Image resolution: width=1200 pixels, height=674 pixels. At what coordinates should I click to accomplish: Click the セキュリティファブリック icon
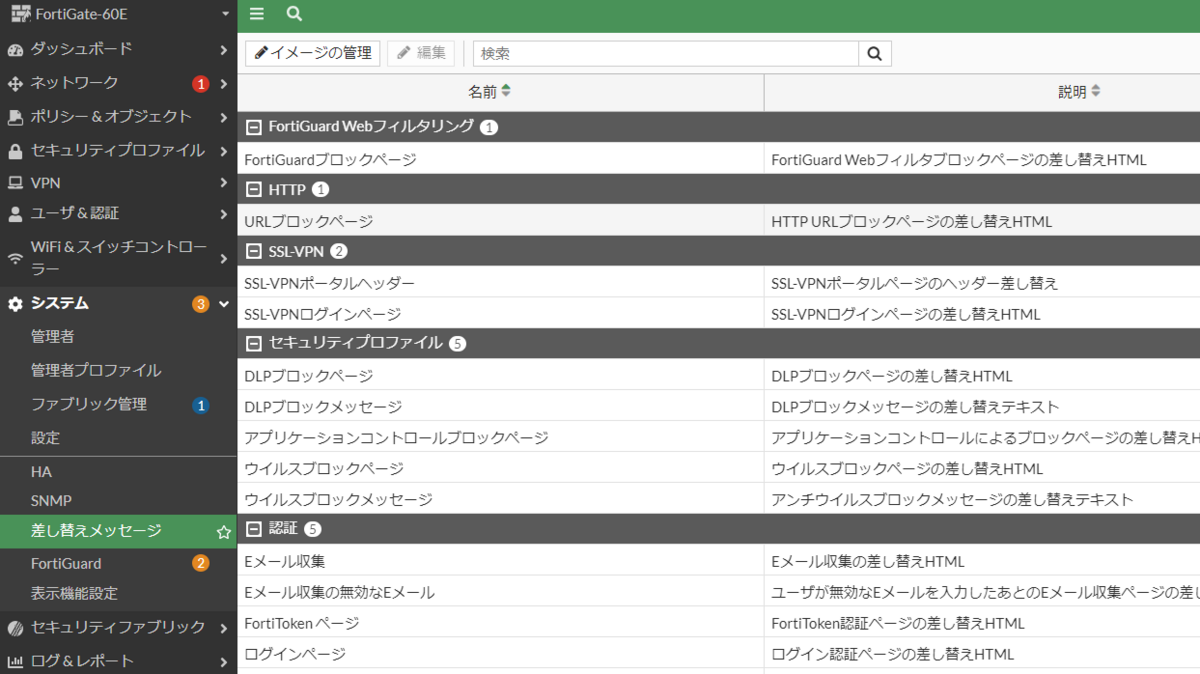click(15, 628)
